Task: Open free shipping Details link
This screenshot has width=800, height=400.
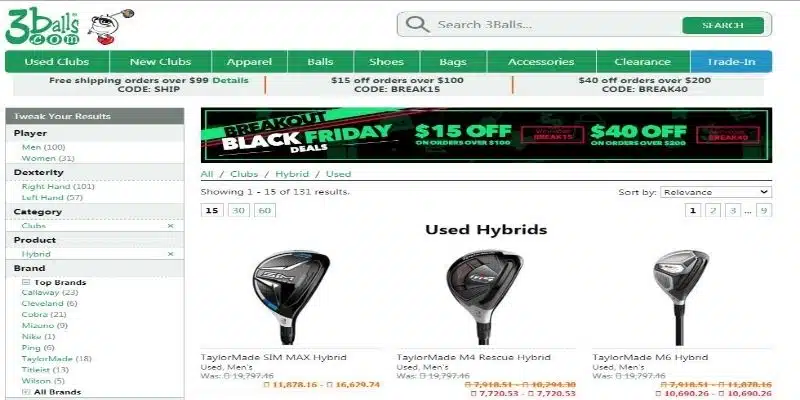Action: tap(230, 80)
